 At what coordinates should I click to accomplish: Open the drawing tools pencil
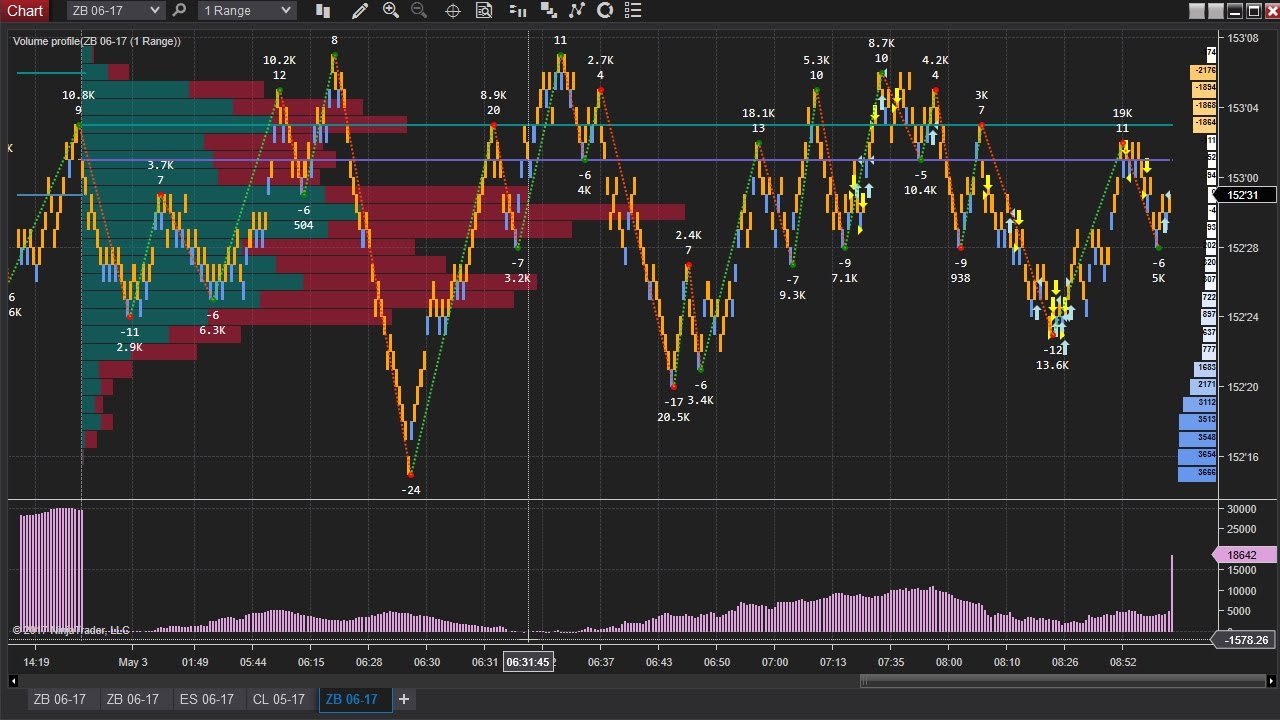361,10
